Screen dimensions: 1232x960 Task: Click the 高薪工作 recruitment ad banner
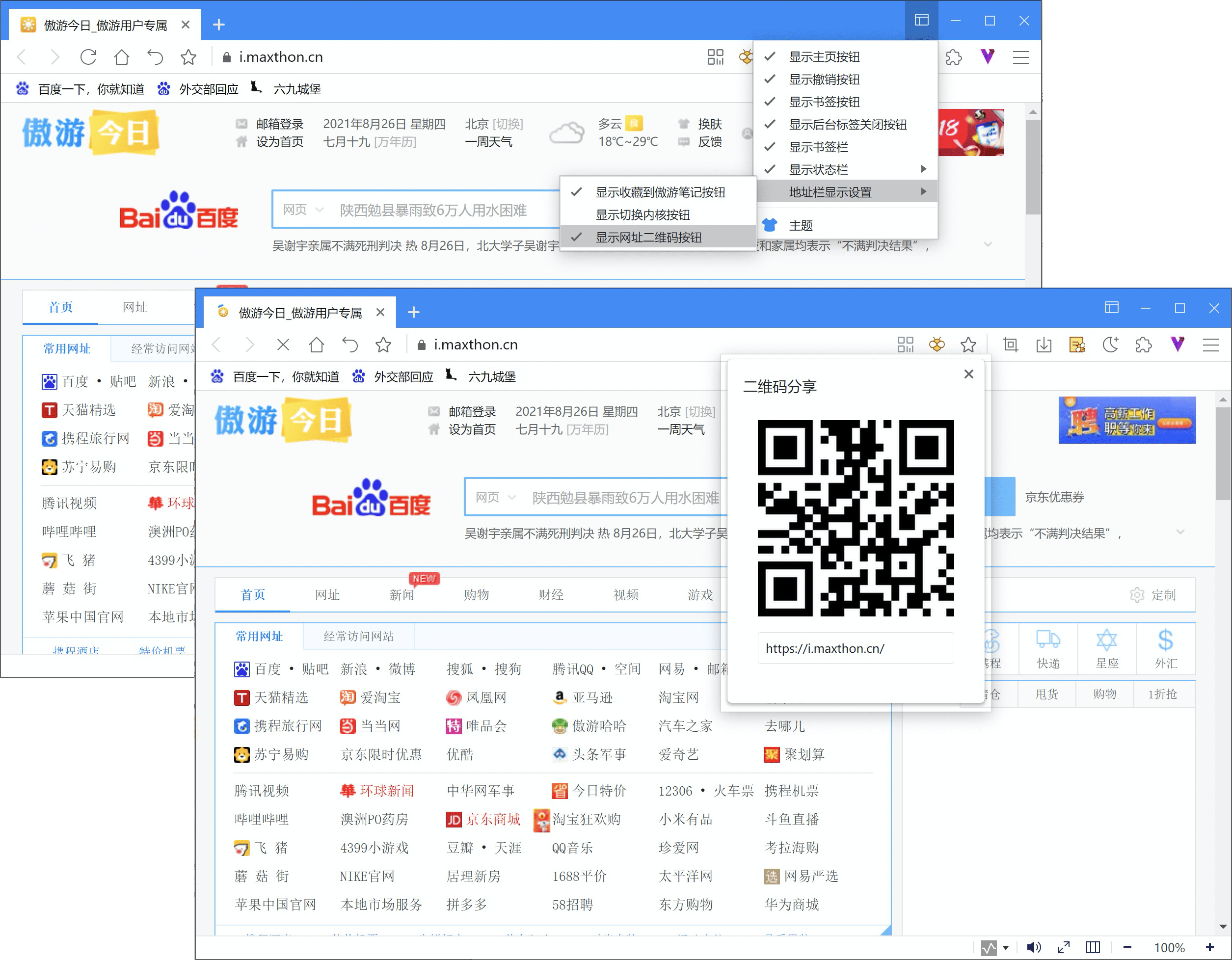1126,420
